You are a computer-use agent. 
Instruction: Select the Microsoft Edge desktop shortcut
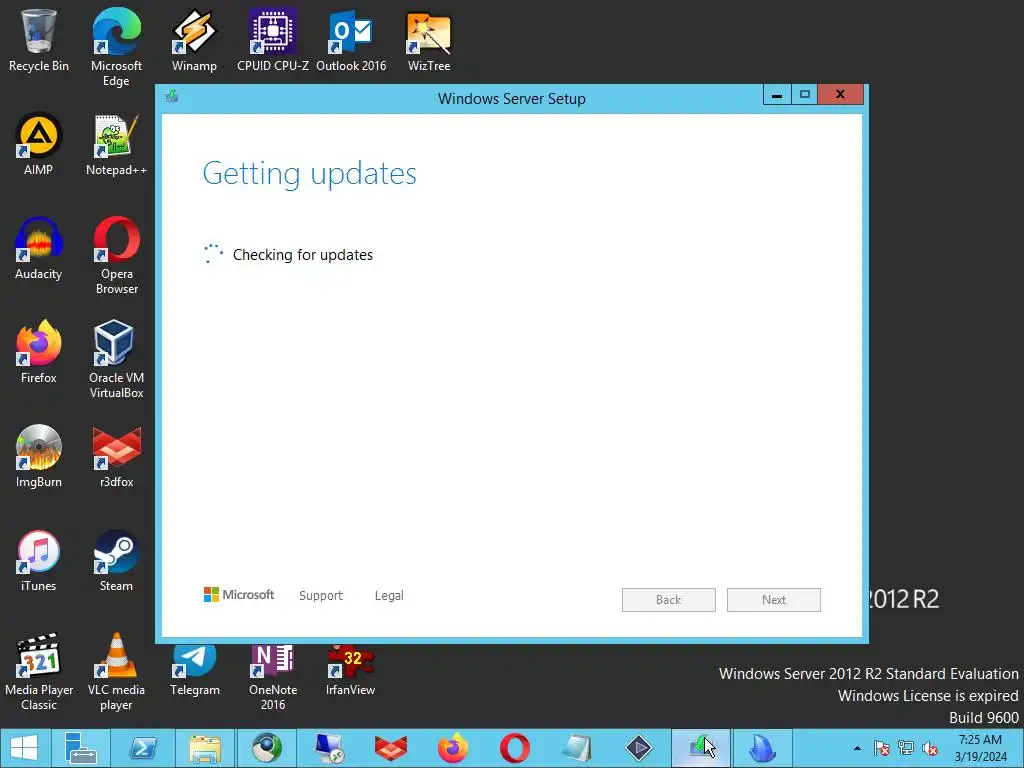(116, 47)
